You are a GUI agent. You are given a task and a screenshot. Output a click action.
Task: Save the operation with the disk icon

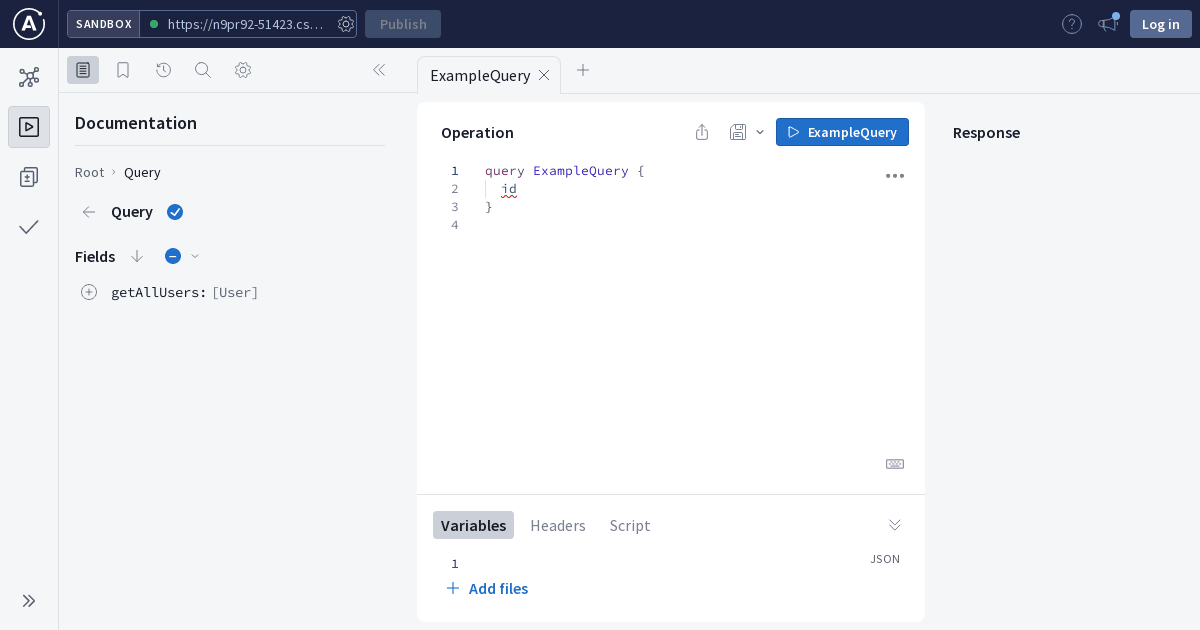coord(737,132)
